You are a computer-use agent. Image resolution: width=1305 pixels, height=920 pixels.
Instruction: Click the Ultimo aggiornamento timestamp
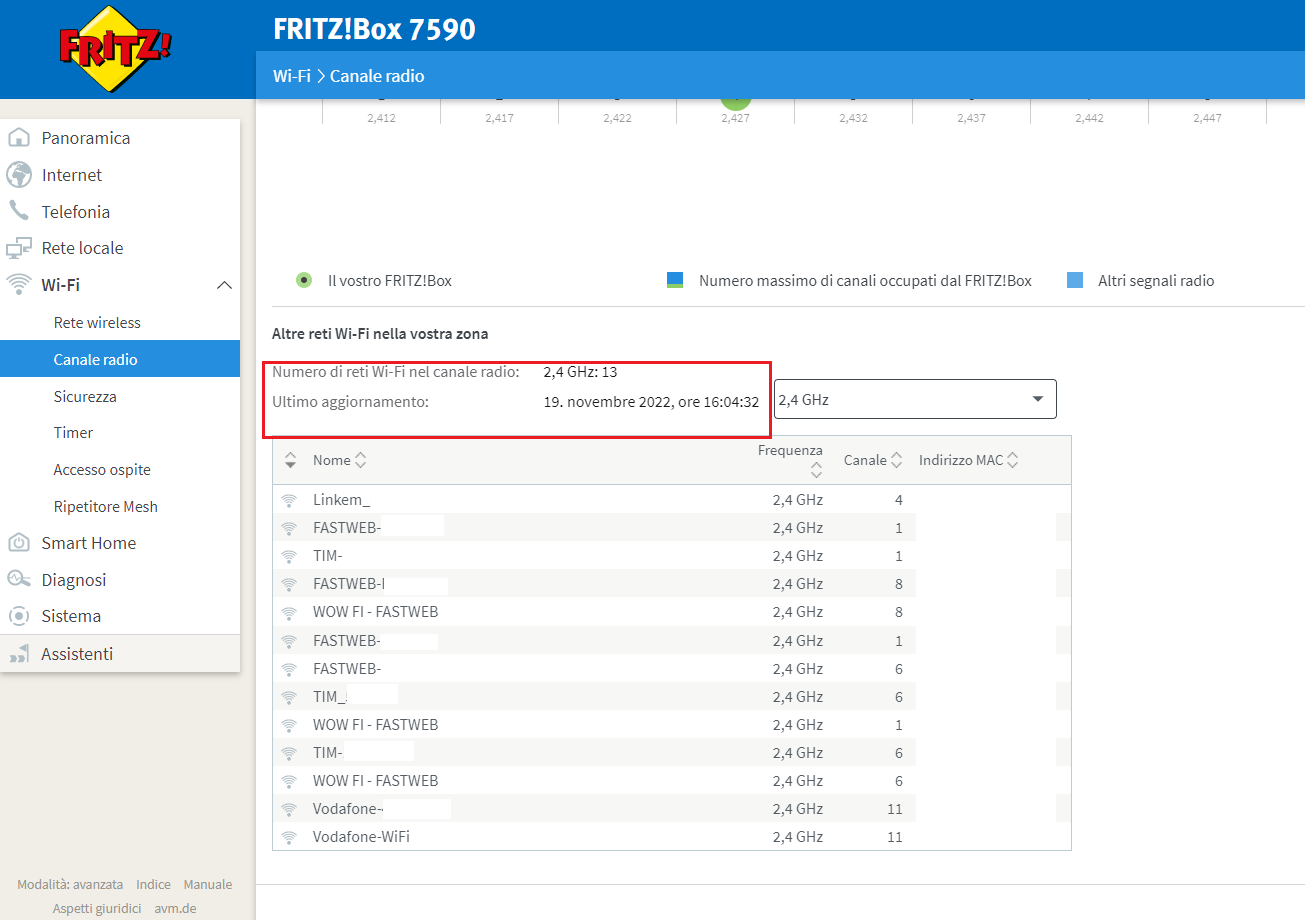(651, 402)
